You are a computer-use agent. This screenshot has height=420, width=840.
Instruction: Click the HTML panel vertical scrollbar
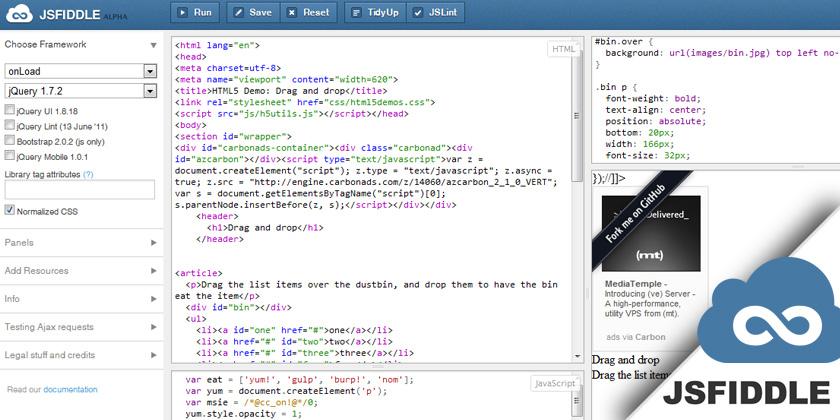point(577,115)
